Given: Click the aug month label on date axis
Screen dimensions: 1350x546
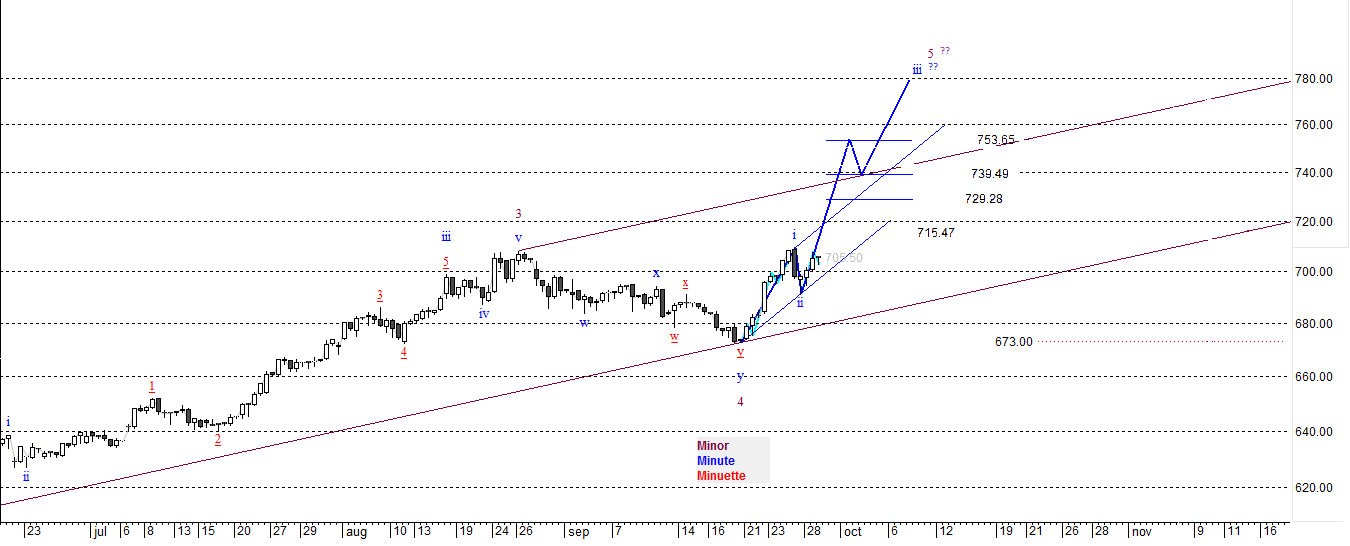Looking at the screenshot, I should [356, 533].
